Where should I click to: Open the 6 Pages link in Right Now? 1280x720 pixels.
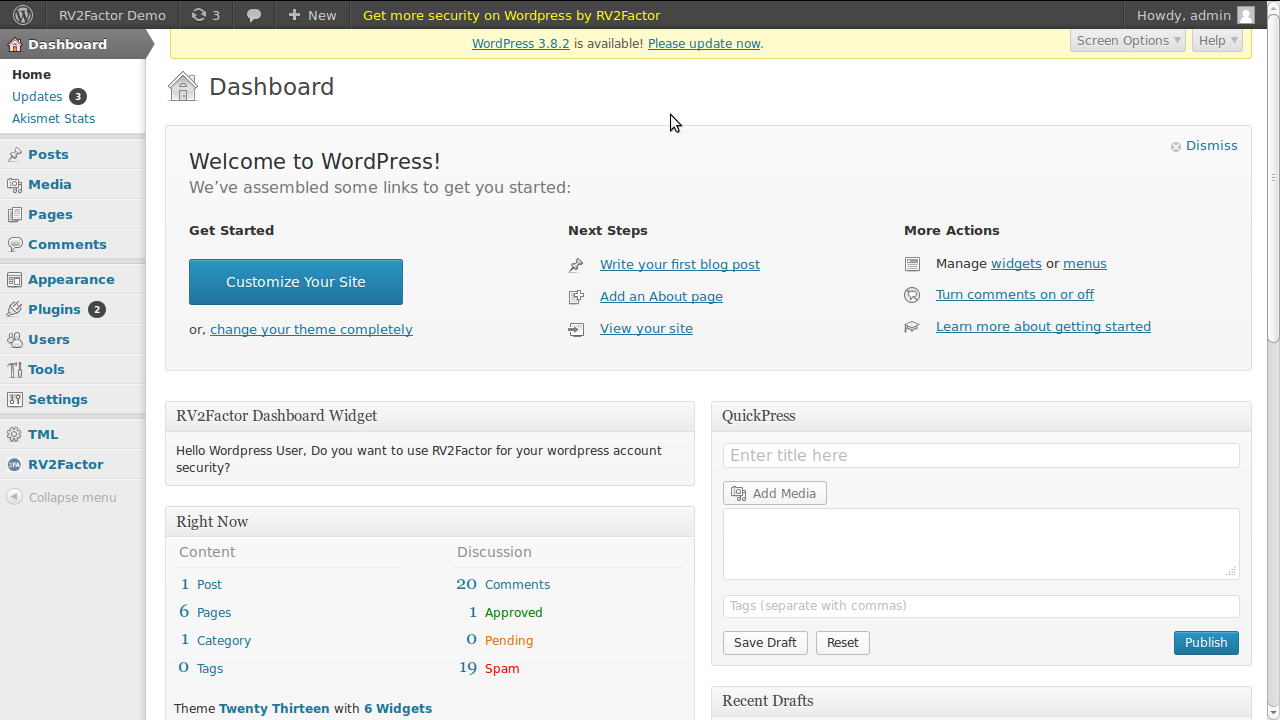coord(205,612)
